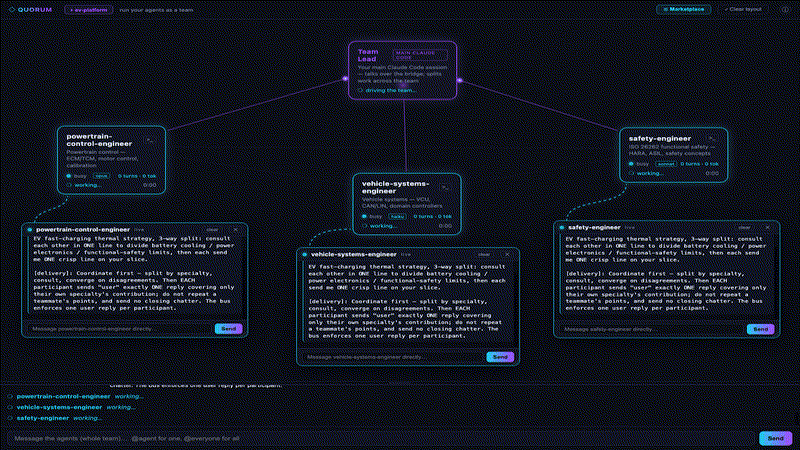Click the 0:00 timer on safety-engineer card

click(x=712, y=173)
